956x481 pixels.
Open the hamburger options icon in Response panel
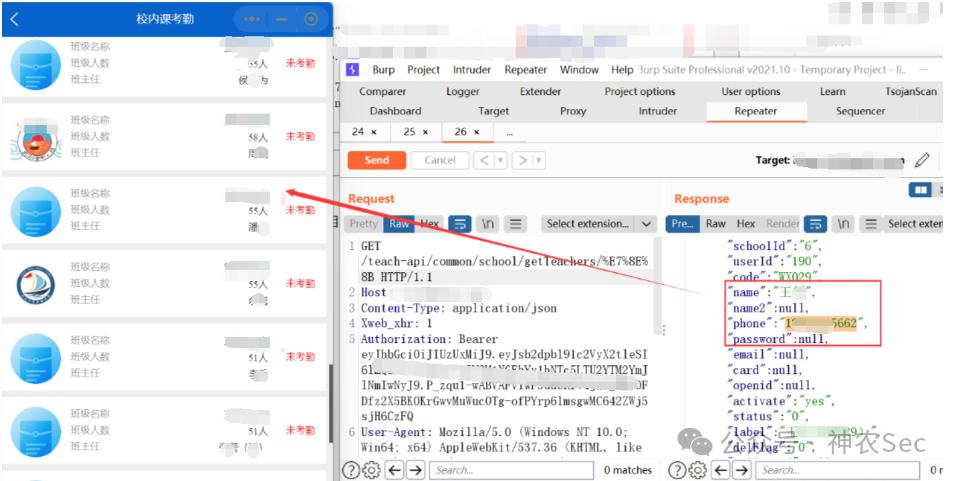[x=871, y=224]
